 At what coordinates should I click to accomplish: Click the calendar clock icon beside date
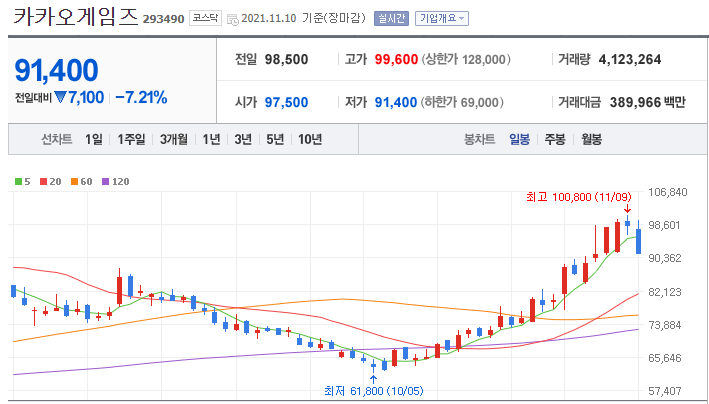coord(233,19)
